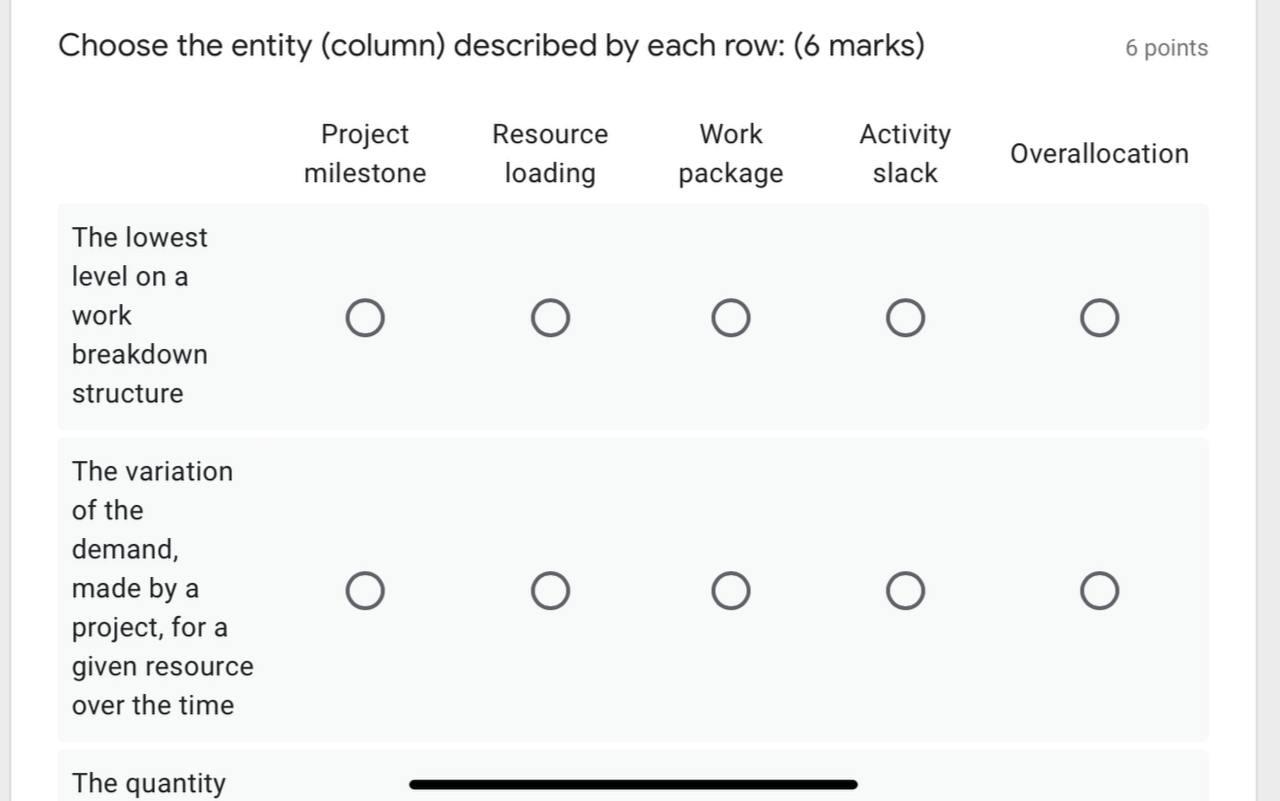This screenshot has height=801, width=1280.
Task: Click the Resource loading column header
Action: (x=549, y=153)
